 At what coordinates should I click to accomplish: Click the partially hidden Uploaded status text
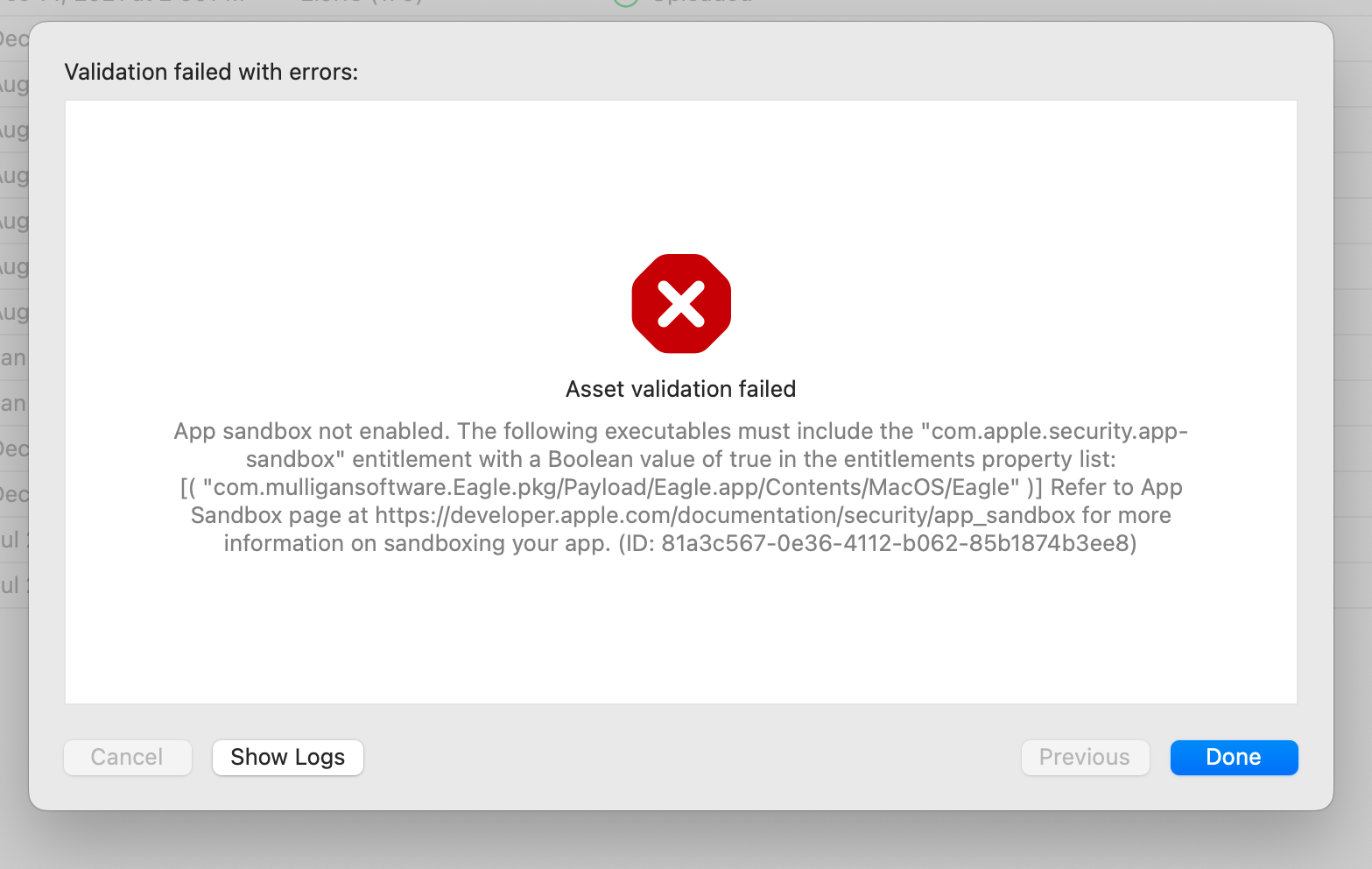(702, 2)
